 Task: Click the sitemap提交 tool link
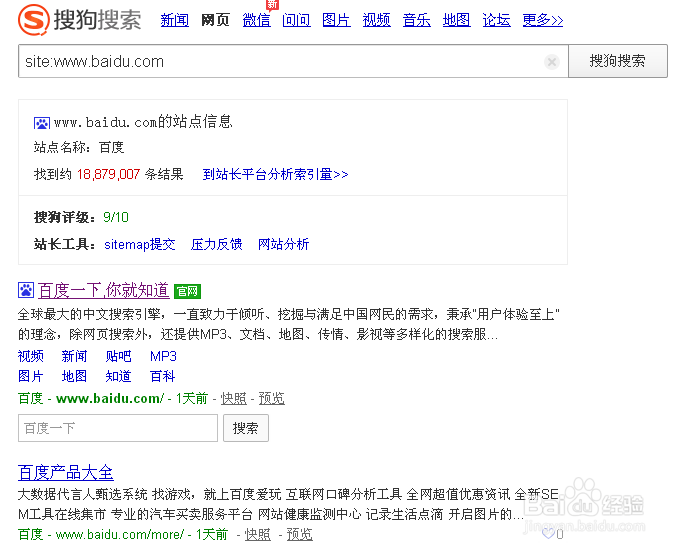140,244
